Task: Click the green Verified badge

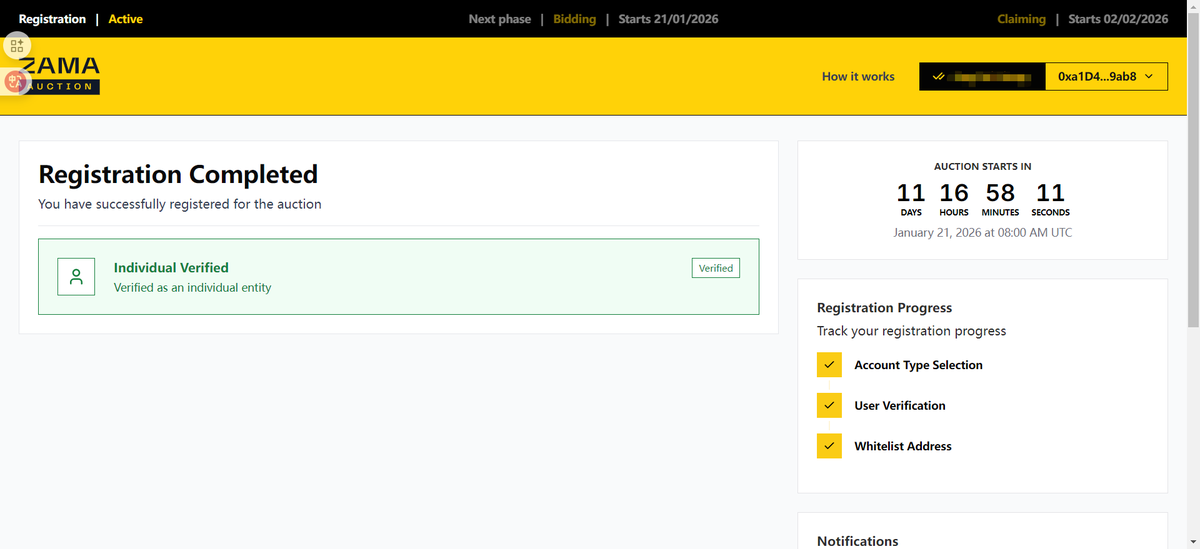Action: click(716, 268)
